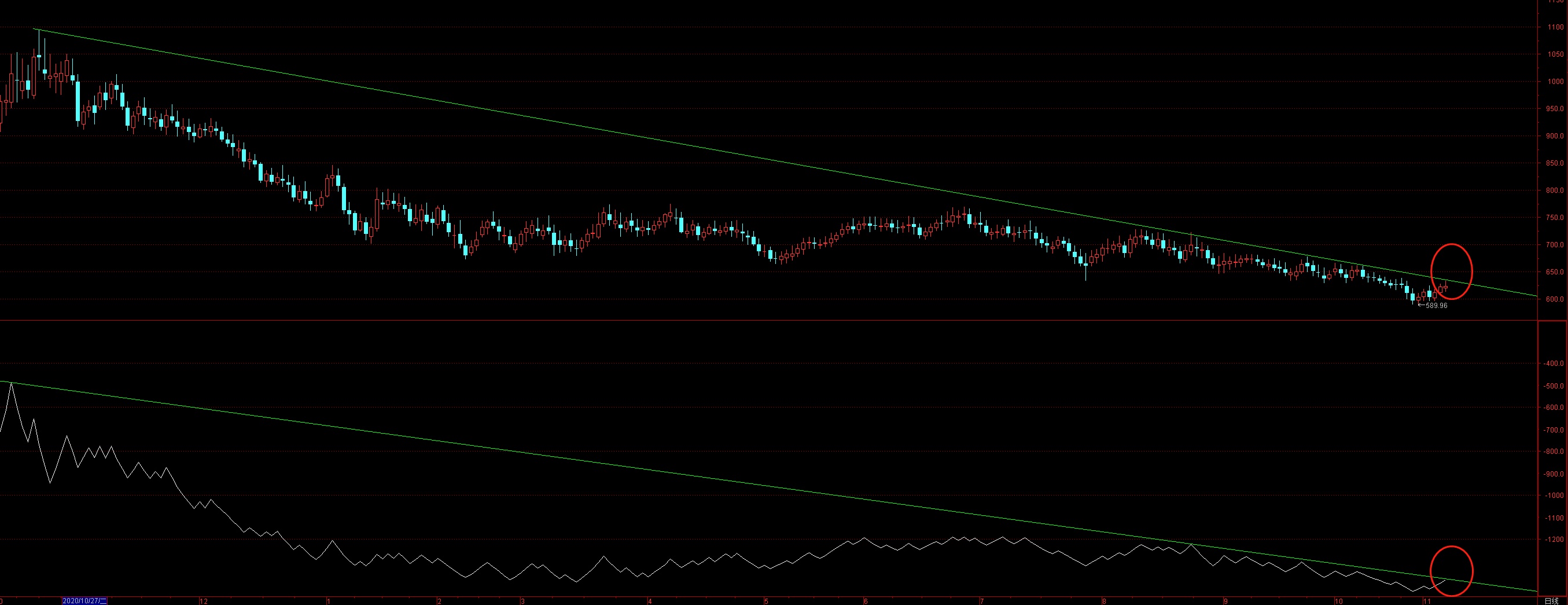Click the -1000 indicator axis label
Image resolution: width=1568 pixels, height=605 pixels.
(1555, 496)
